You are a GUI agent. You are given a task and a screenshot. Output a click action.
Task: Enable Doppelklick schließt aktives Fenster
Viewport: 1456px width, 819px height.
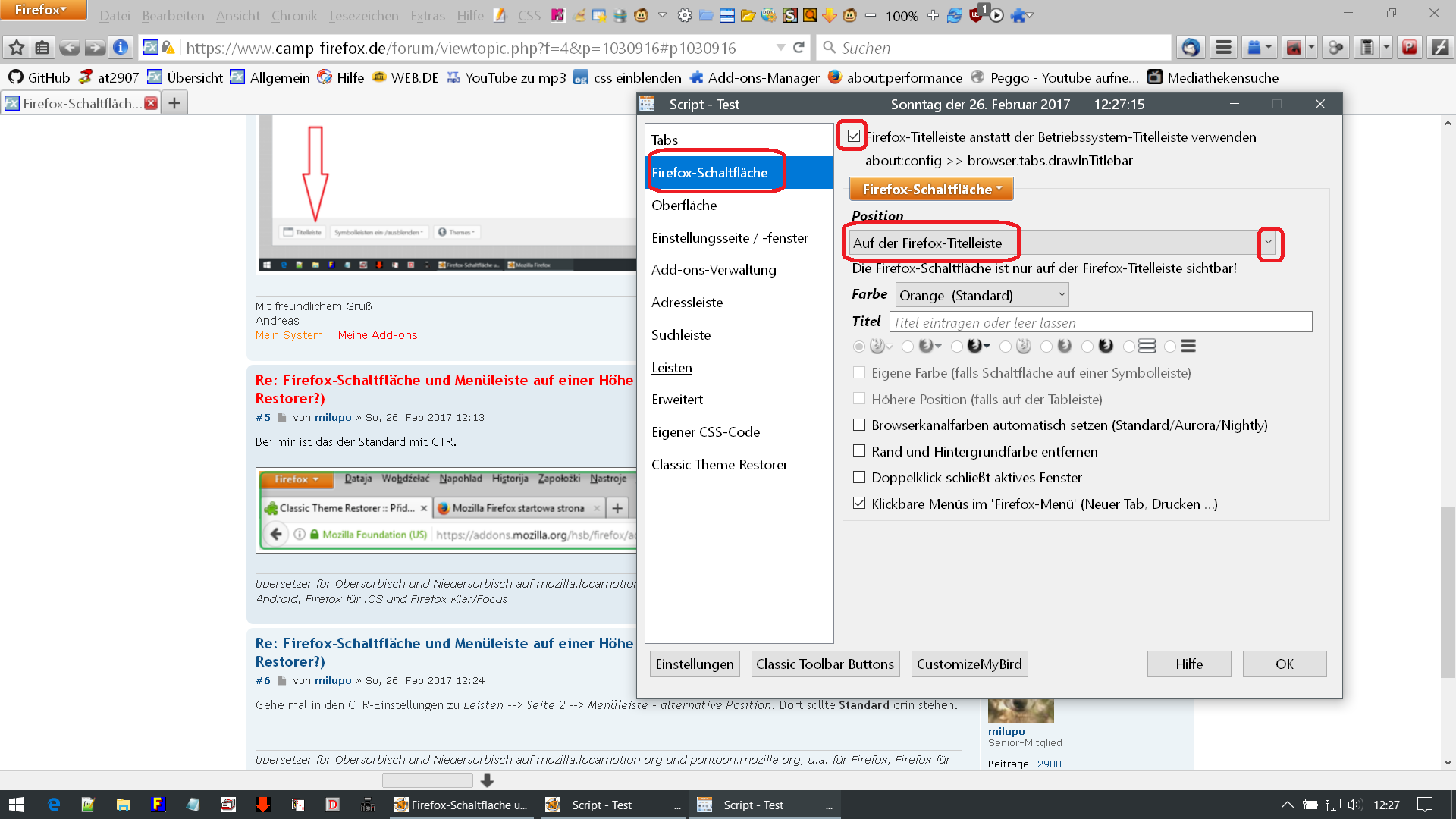coord(859,478)
